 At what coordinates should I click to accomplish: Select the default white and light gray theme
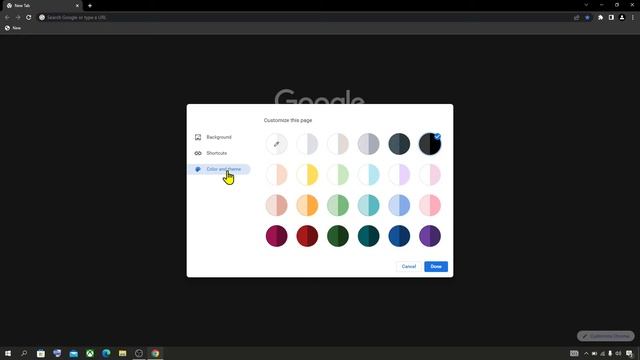click(x=307, y=144)
